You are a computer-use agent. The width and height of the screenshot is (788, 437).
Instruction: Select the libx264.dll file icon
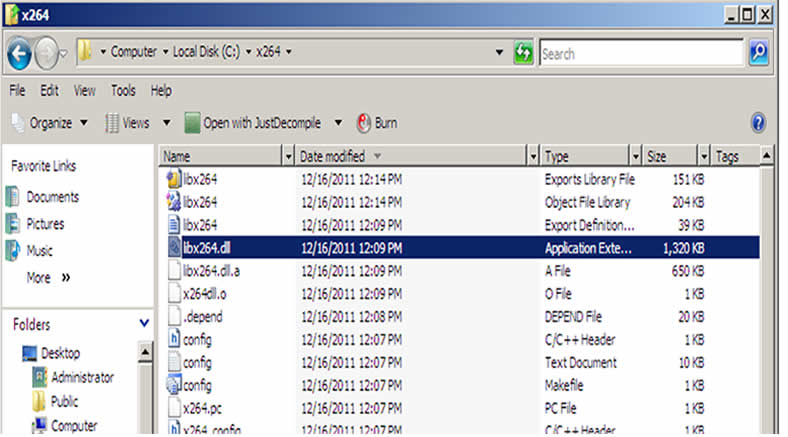pyautogui.click(x=174, y=247)
